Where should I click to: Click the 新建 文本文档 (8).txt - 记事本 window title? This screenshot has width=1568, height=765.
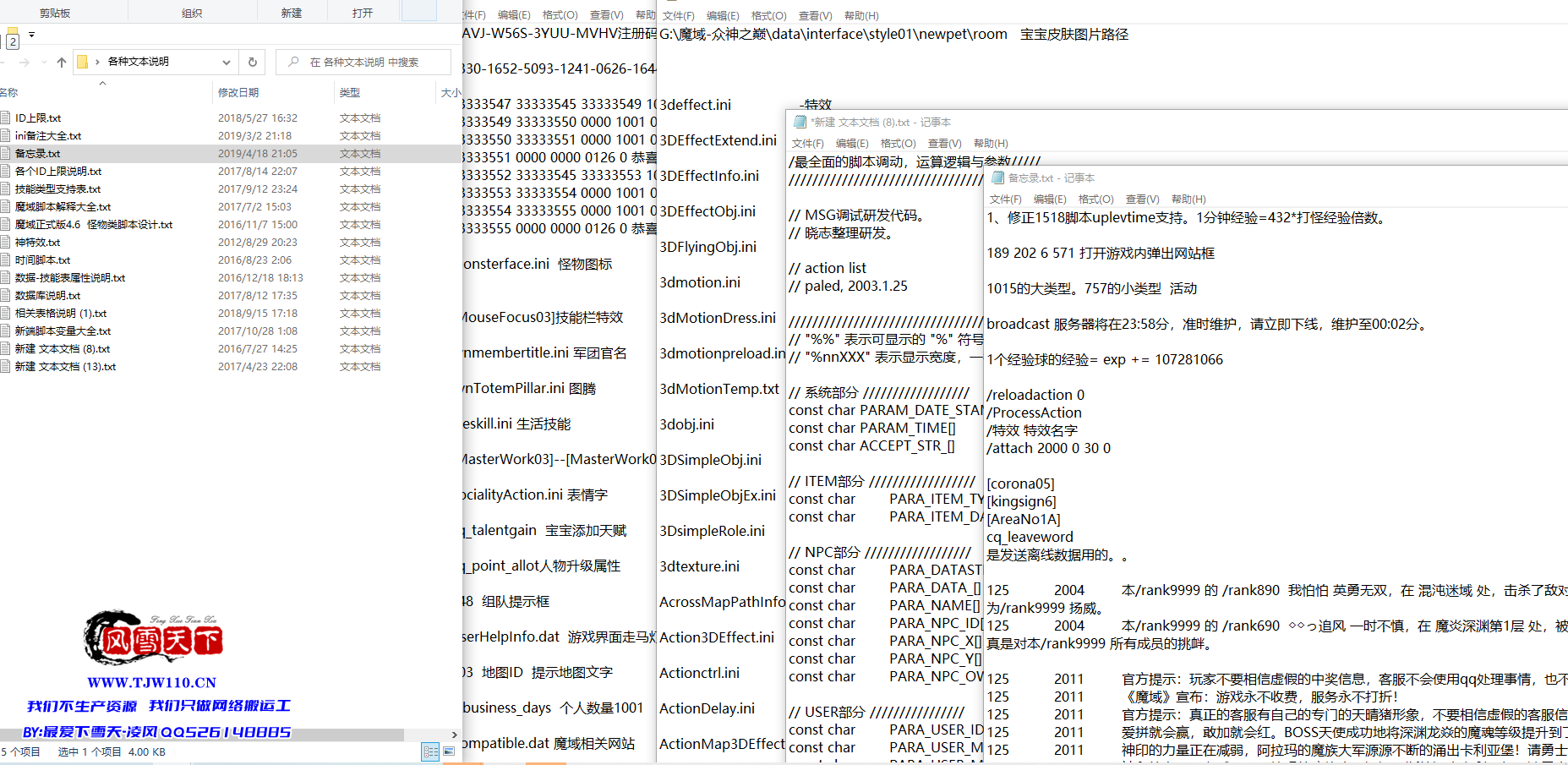click(x=880, y=123)
